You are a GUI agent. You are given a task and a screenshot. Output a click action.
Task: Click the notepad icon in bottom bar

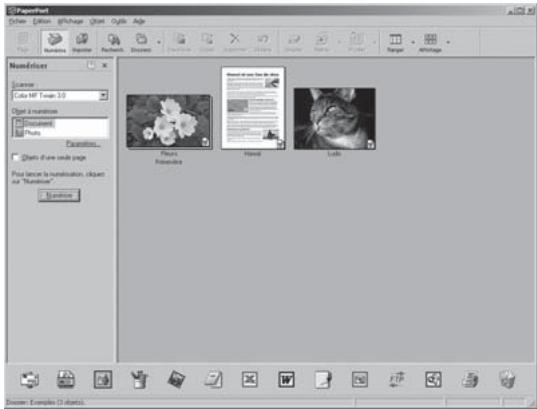[x=213, y=380]
